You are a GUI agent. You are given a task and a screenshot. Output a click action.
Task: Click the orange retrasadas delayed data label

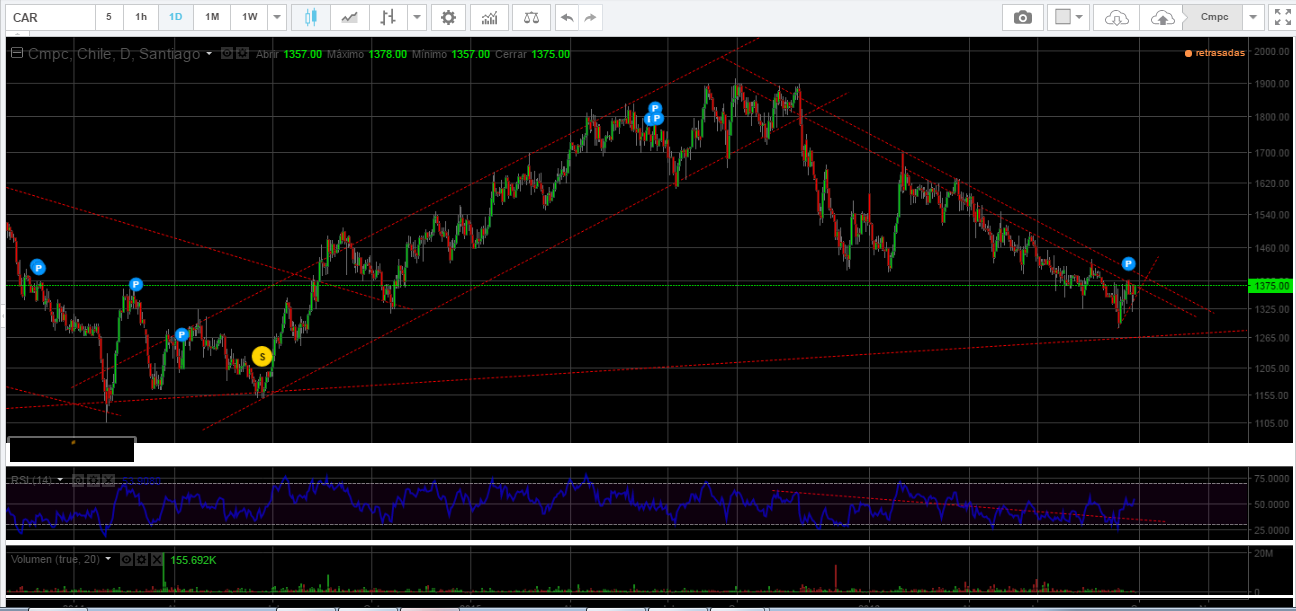1214,53
